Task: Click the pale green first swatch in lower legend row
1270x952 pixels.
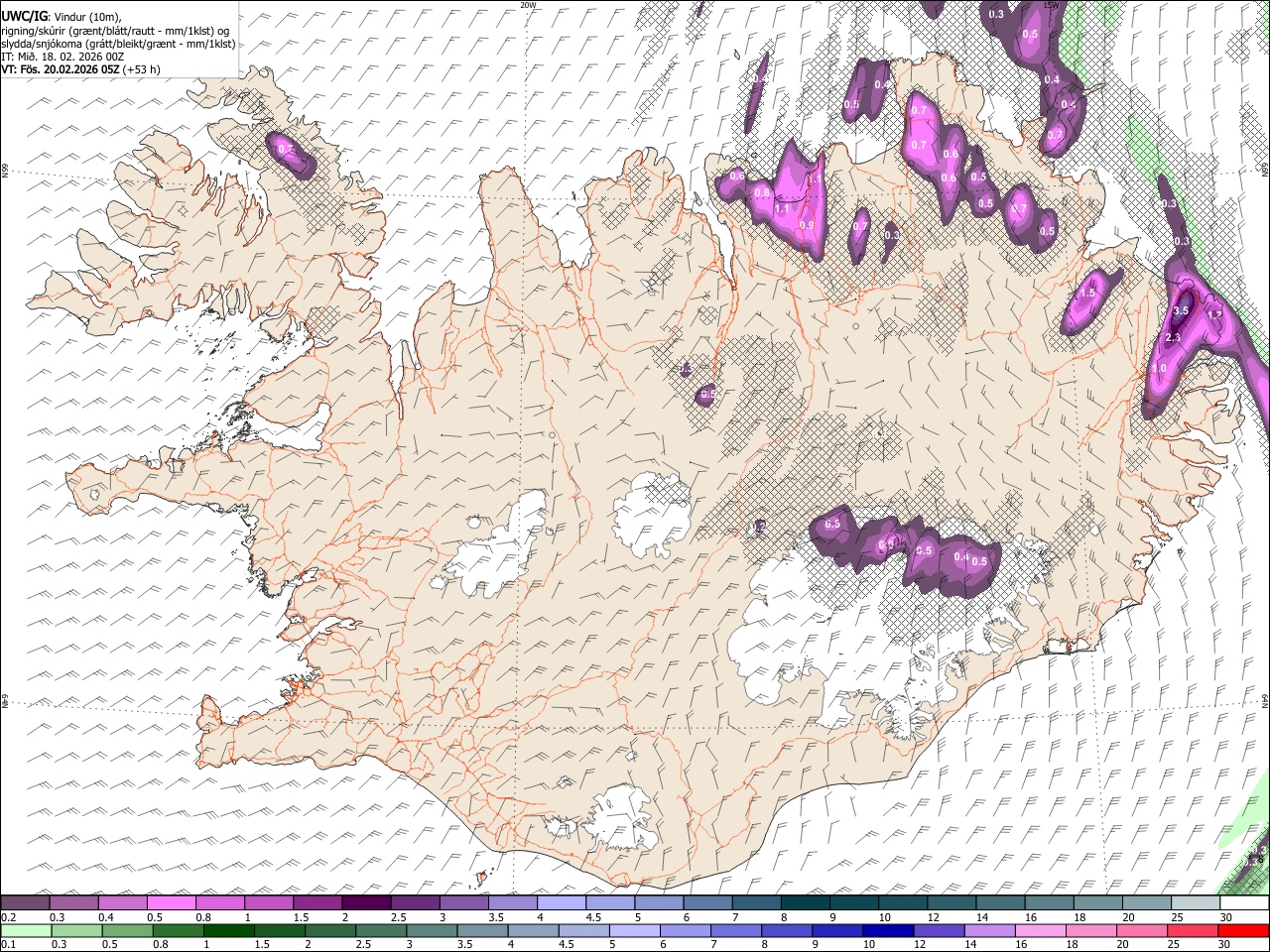Action: (x=25, y=930)
